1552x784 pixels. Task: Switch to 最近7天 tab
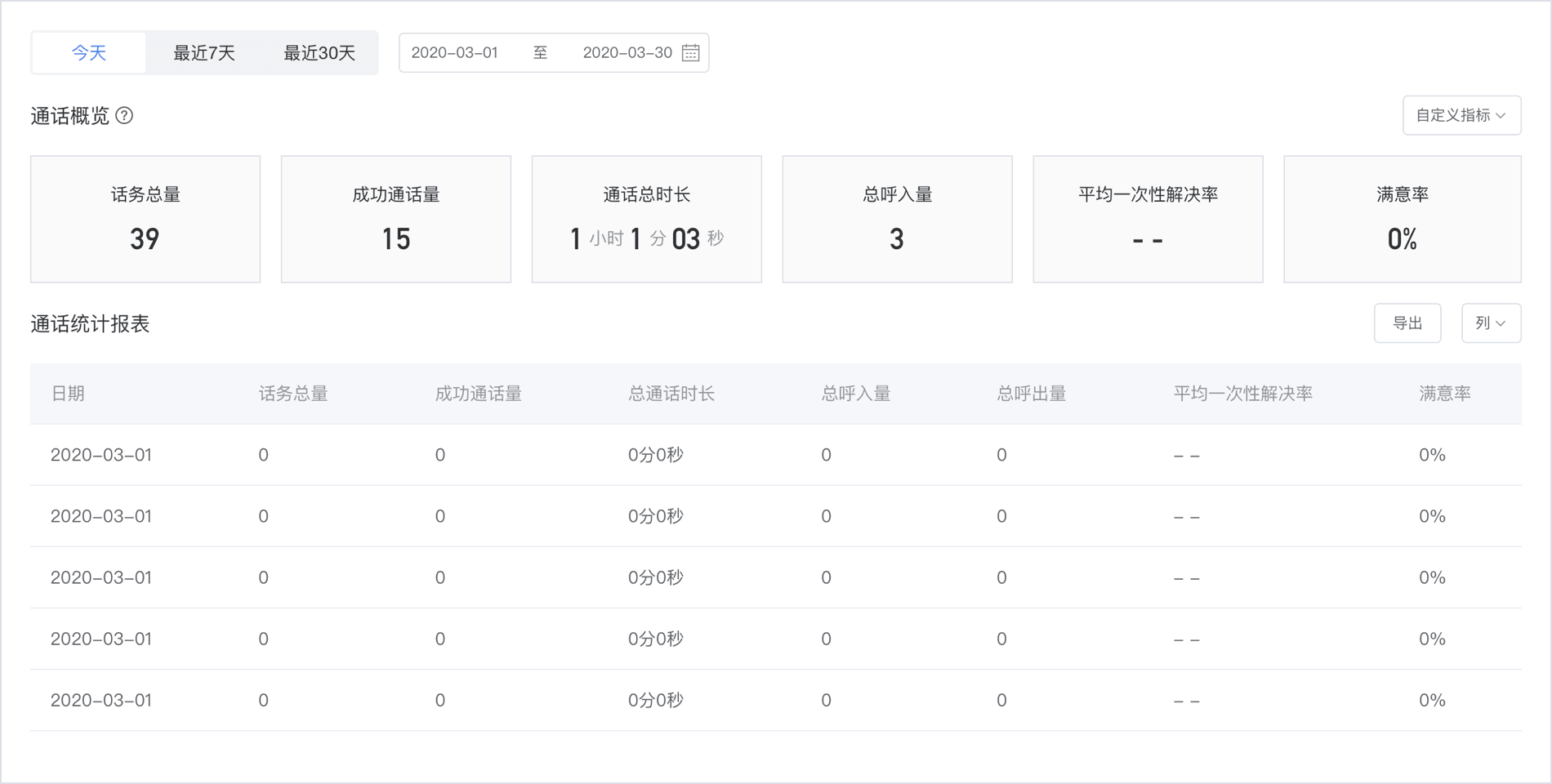(x=204, y=53)
